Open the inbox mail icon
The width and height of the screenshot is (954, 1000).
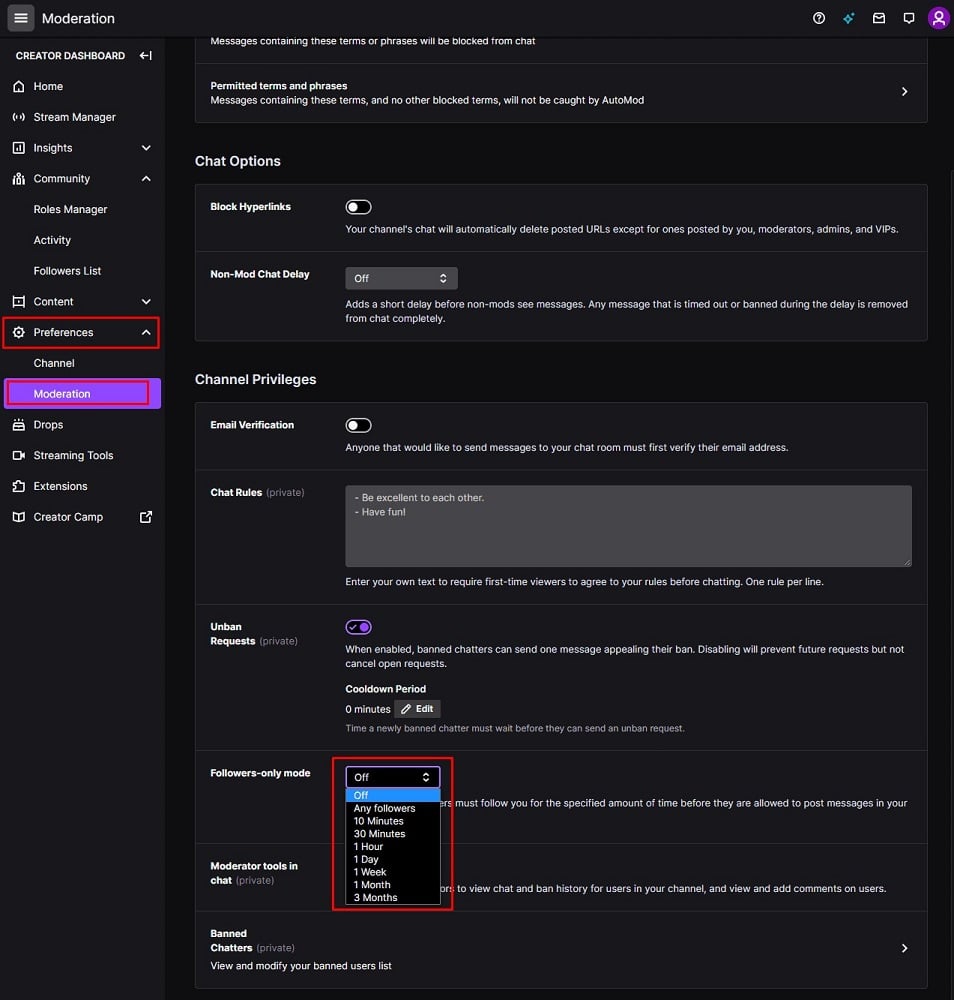(x=879, y=18)
